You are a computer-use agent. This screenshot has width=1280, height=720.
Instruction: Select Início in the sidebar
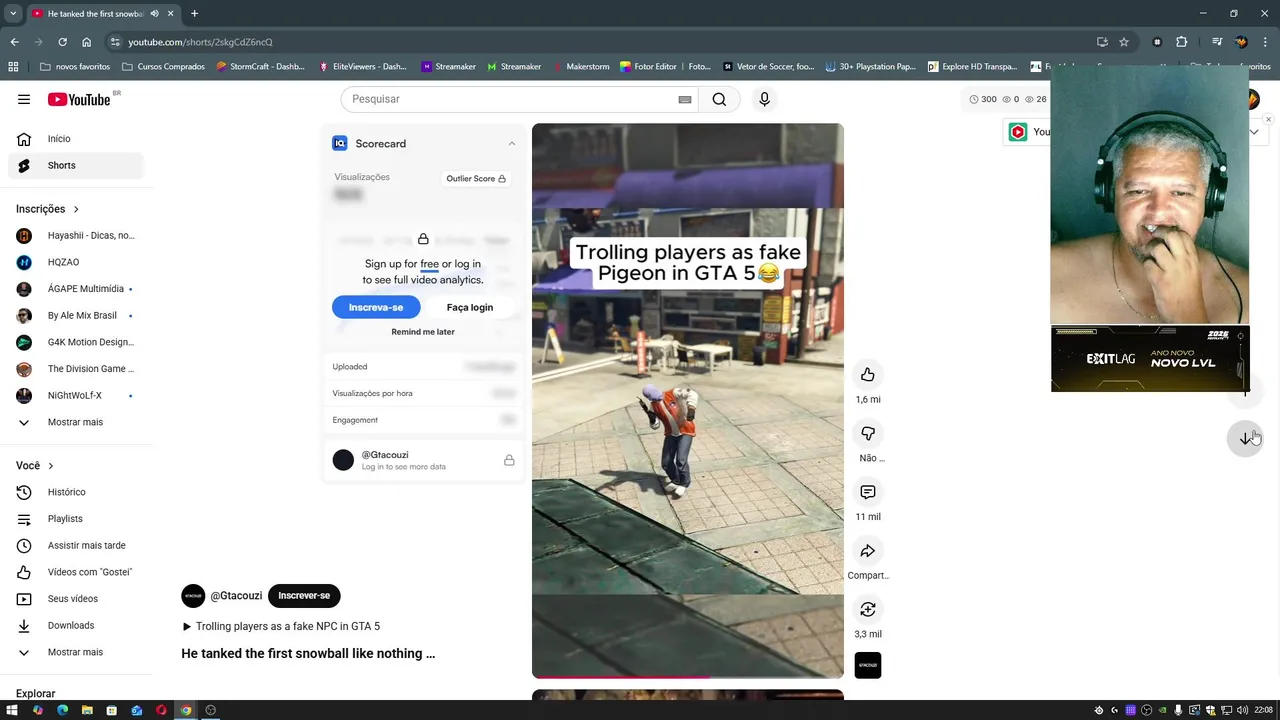pyautogui.click(x=76, y=139)
